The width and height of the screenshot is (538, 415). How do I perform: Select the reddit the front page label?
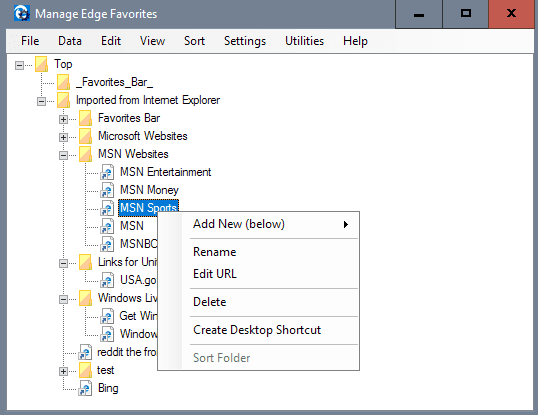pos(127,352)
